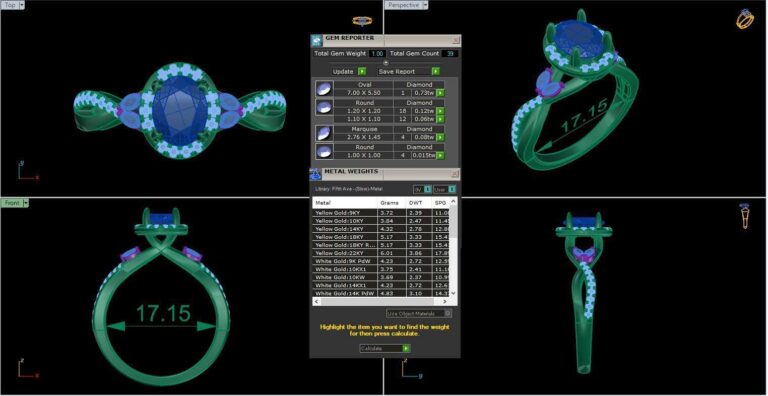Open the Front viewport dropdown arrow
Viewport: 768px width, 396px height.
pyautogui.click(x=26, y=203)
